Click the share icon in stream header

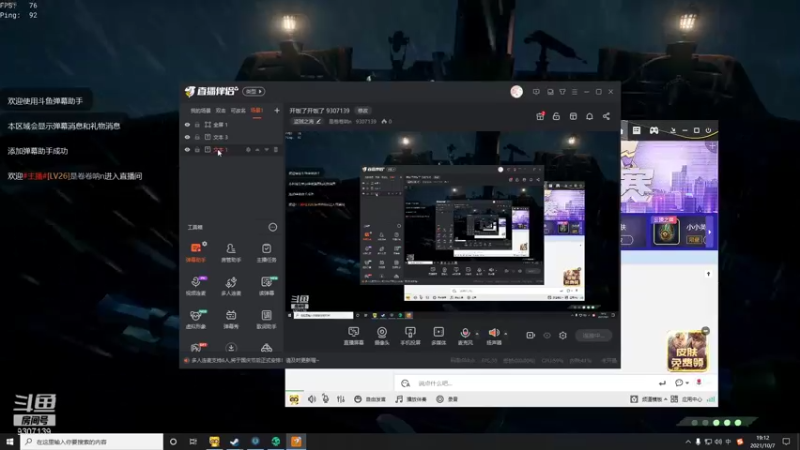(x=606, y=116)
